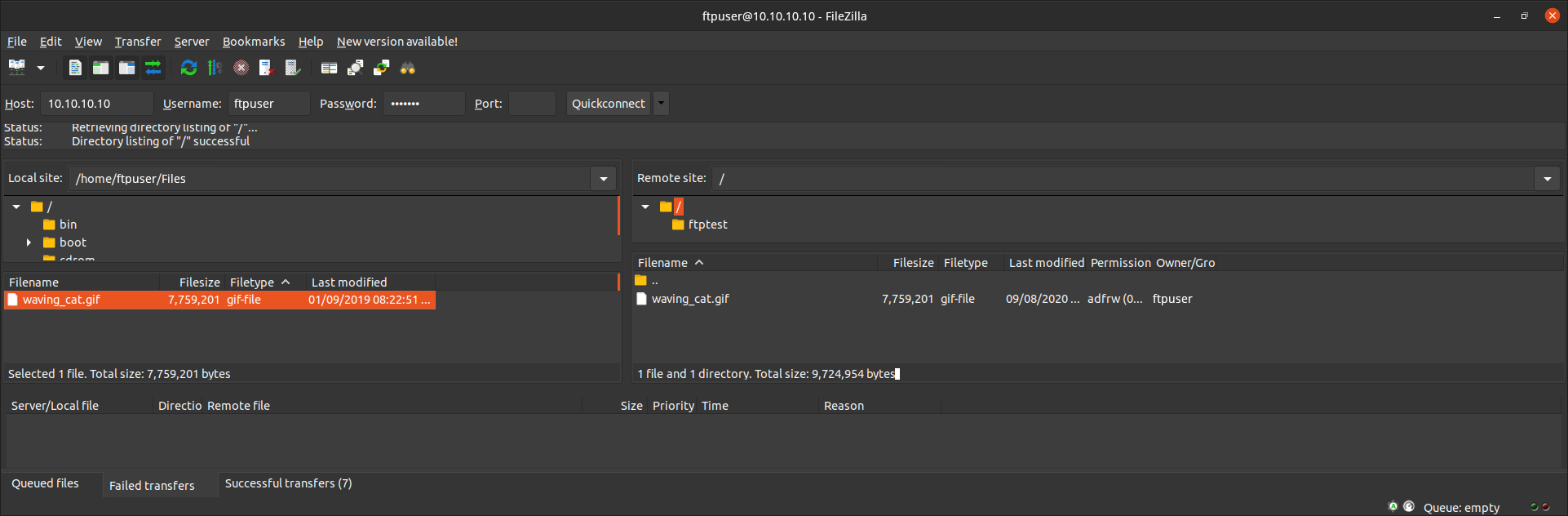
Task: Switch to Successful transfers tab
Action: pyautogui.click(x=288, y=483)
